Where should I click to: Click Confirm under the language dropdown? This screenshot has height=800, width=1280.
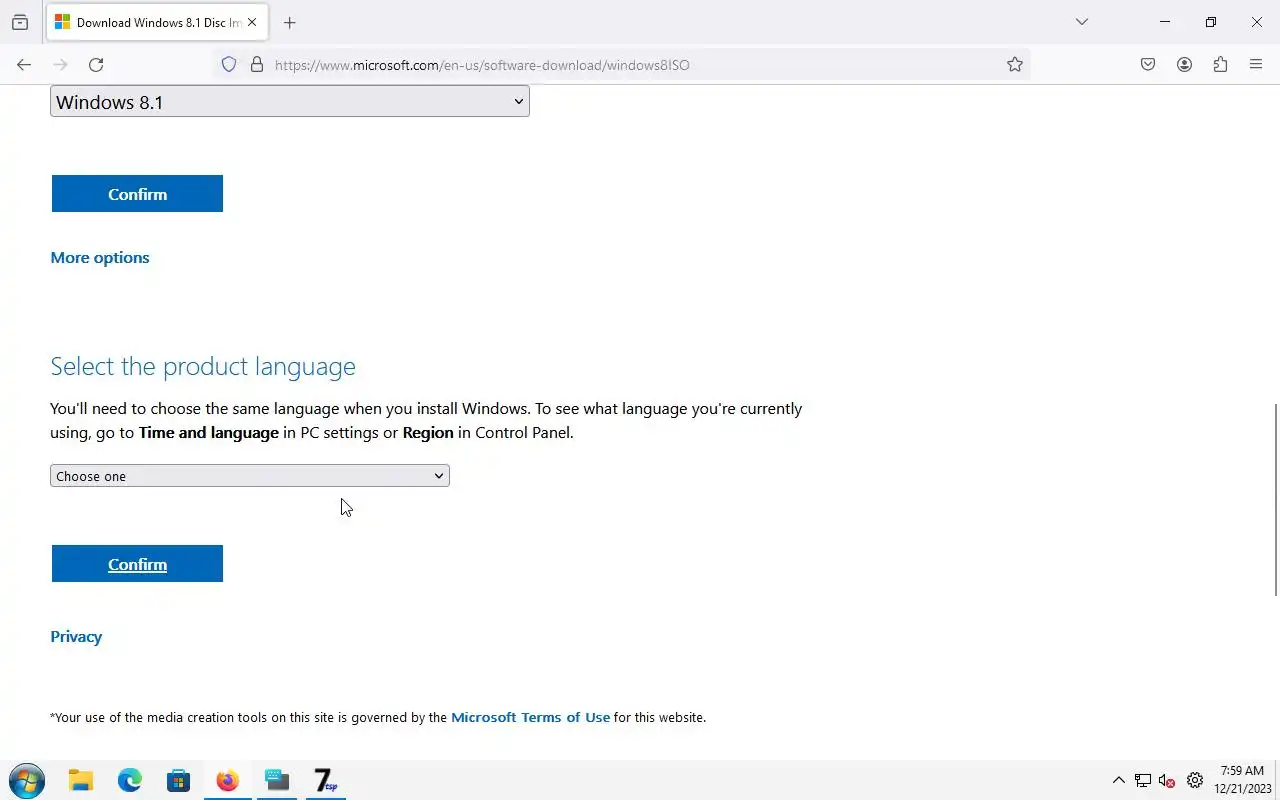point(137,564)
